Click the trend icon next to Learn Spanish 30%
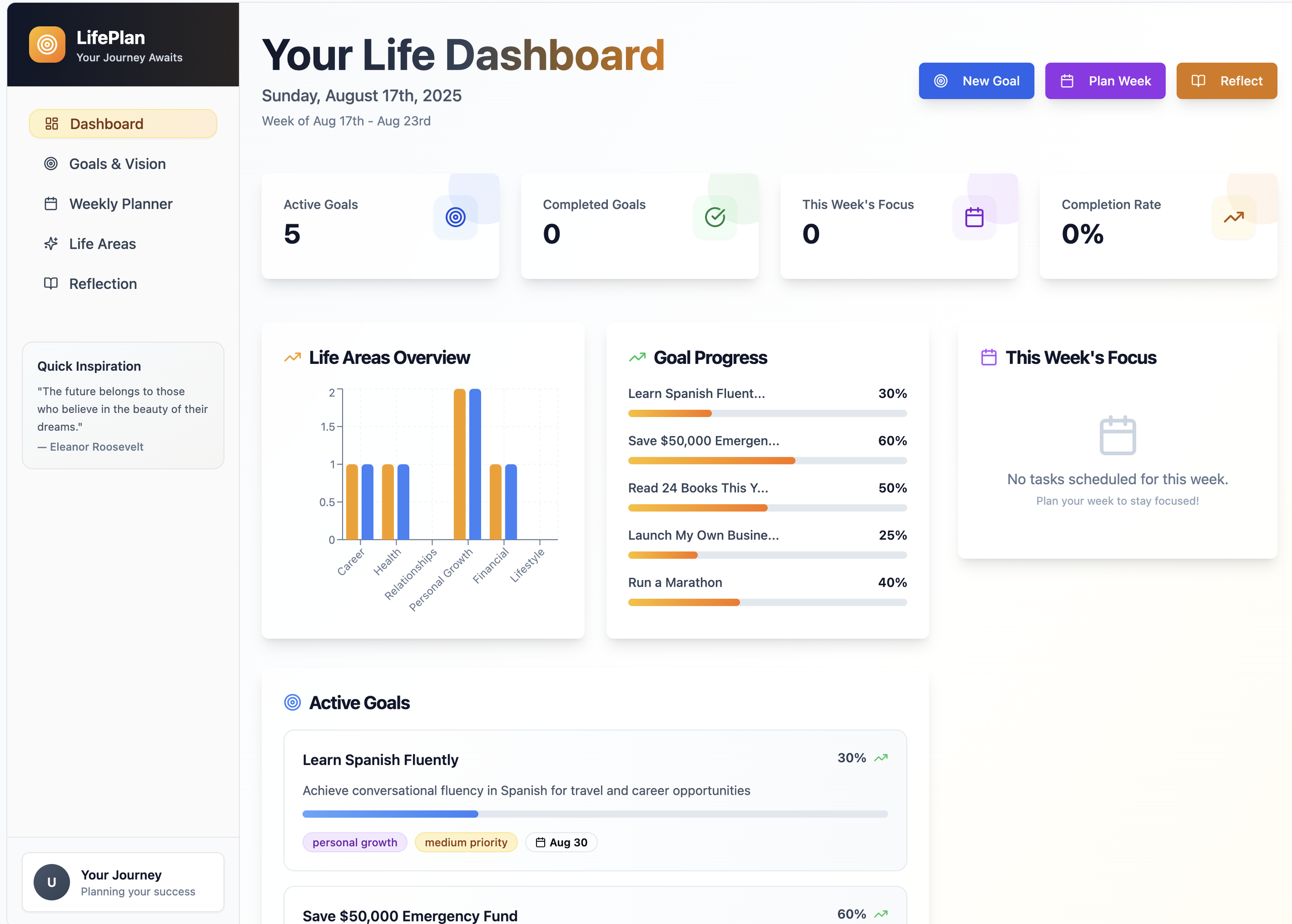 coord(881,758)
